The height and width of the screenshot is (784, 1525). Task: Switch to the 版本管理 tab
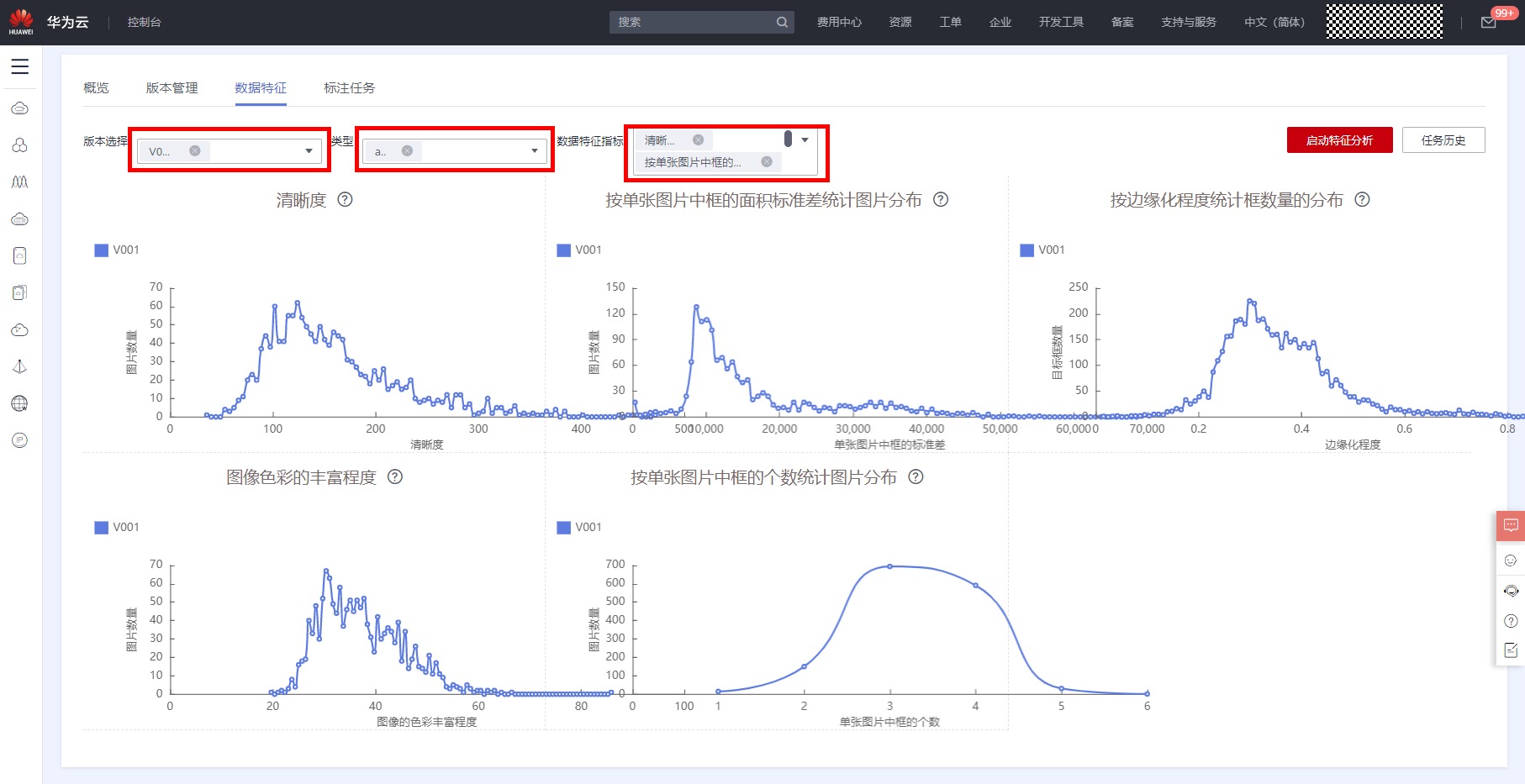[x=171, y=88]
